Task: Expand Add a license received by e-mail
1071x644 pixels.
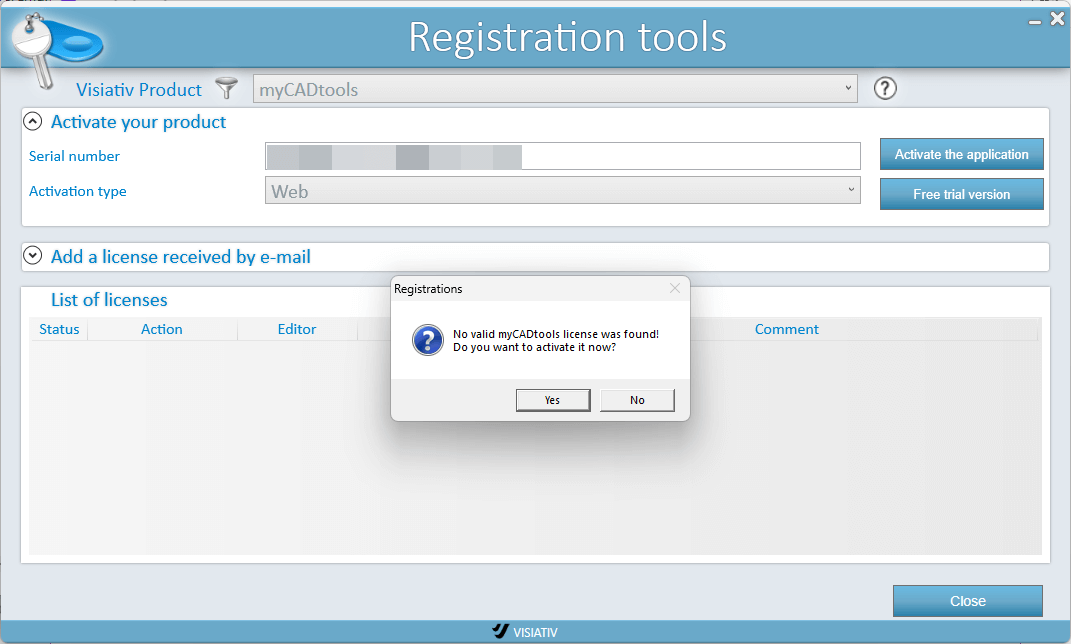Action: coord(33,257)
